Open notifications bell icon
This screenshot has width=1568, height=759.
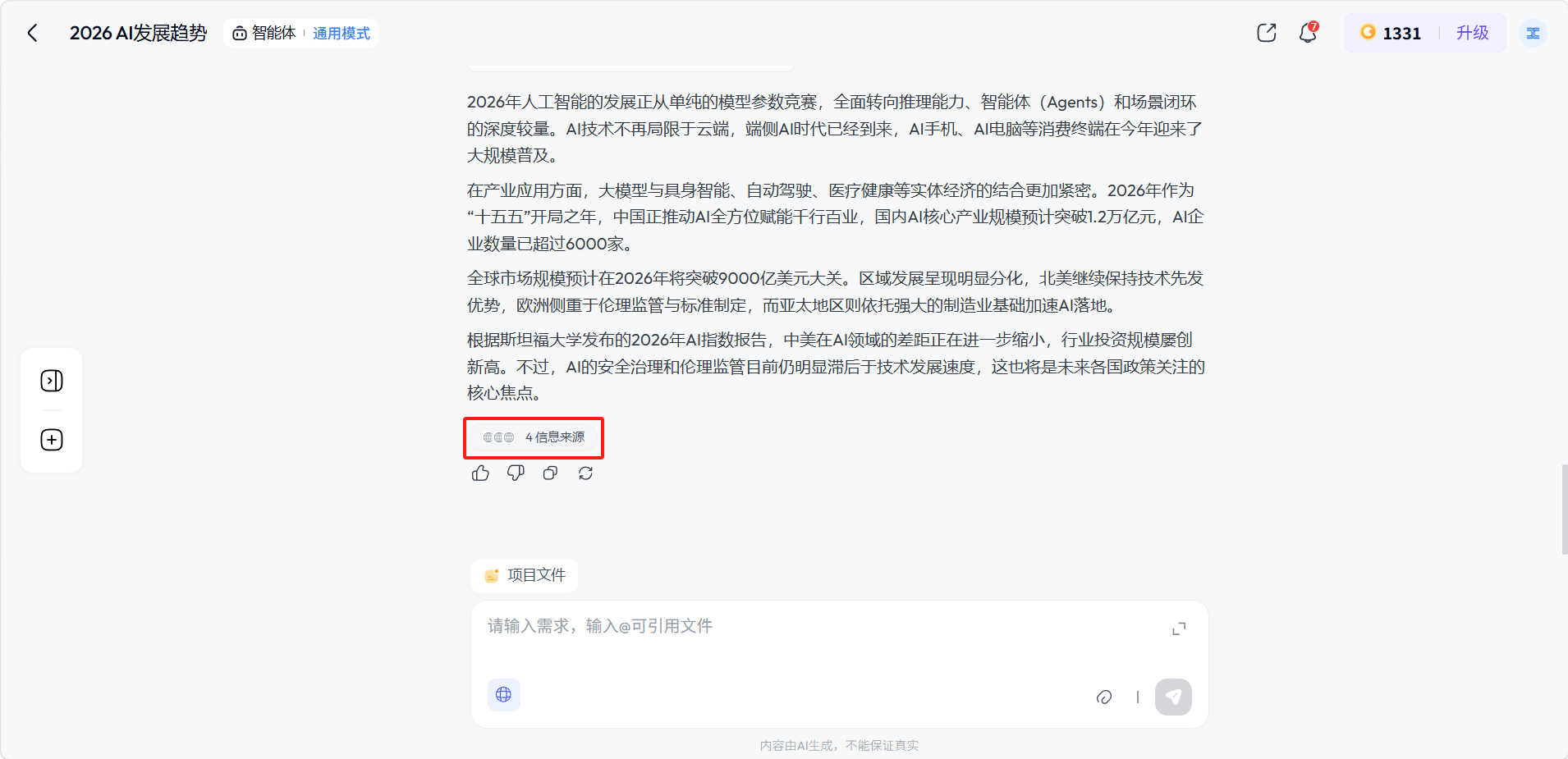pyautogui.click(x=1308, y=33)
